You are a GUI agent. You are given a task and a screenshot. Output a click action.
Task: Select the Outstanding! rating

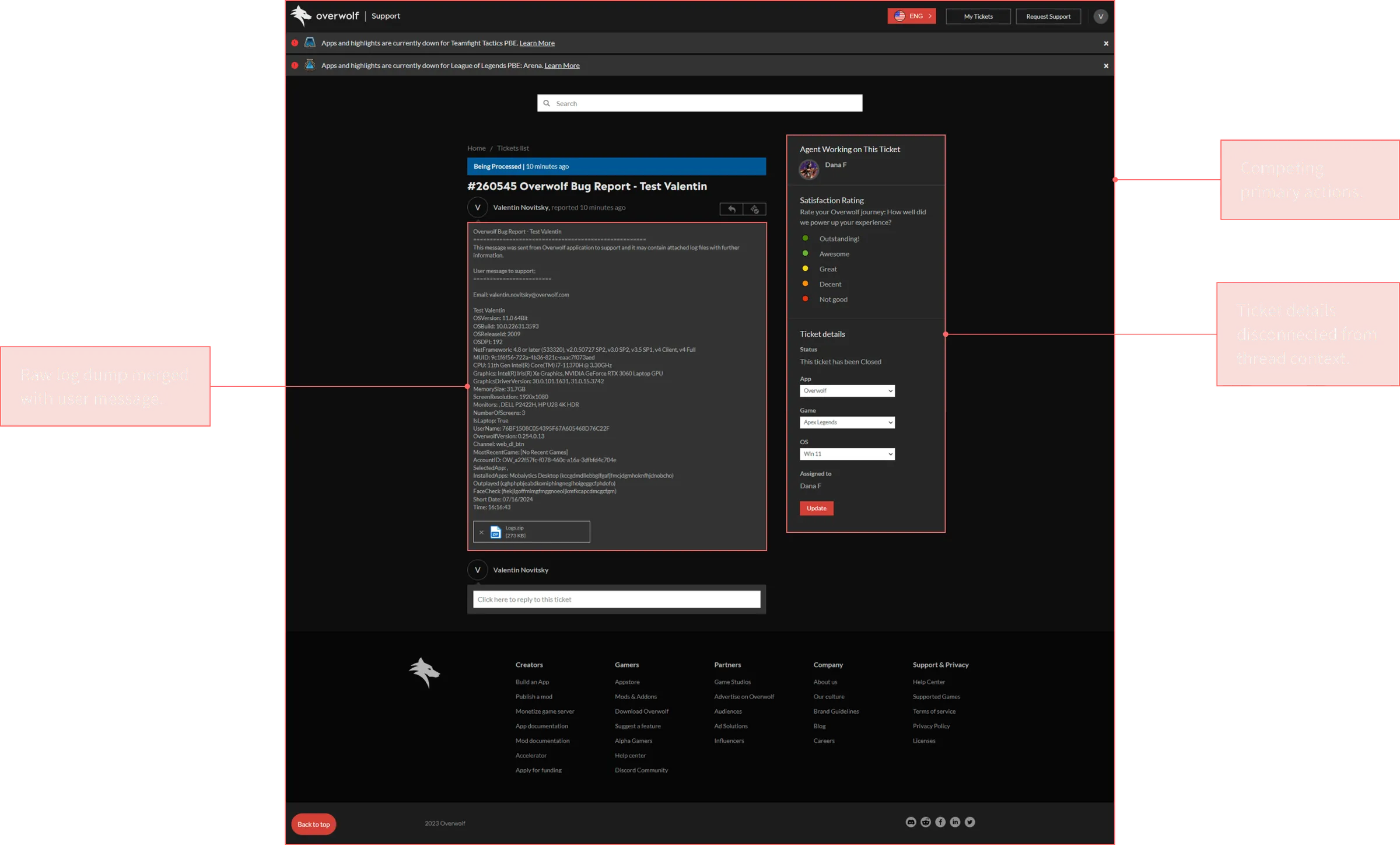click(x=805, y=238)
